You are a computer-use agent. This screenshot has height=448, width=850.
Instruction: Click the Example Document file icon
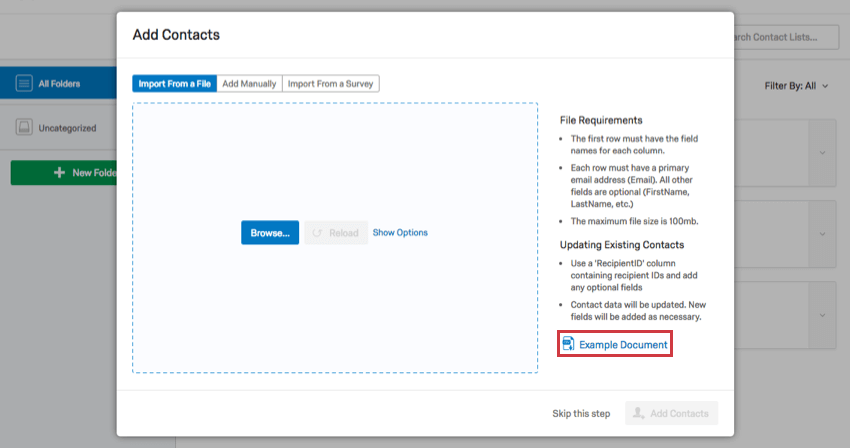click(568, 344)
